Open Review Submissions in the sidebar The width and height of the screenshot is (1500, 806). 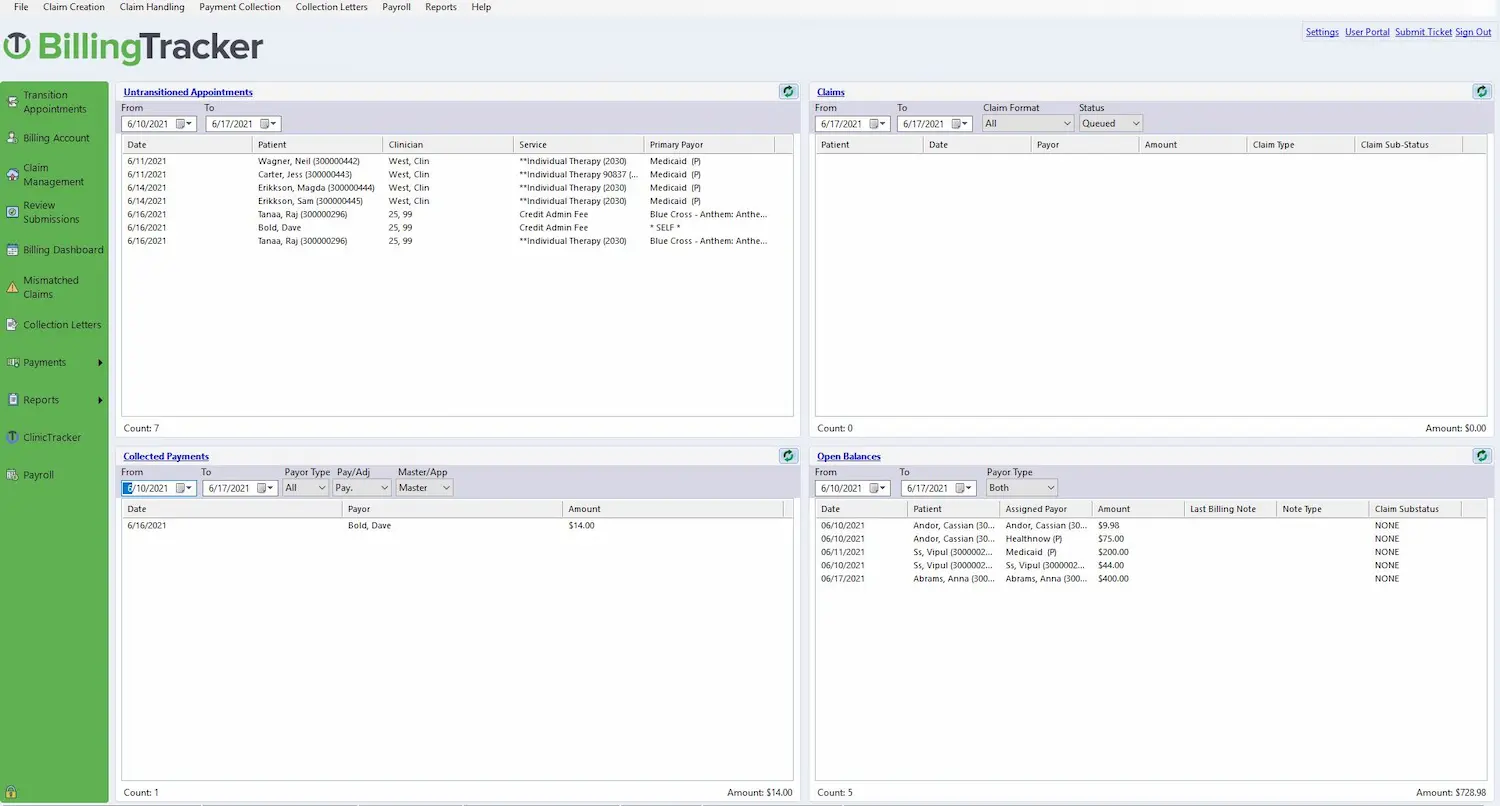tap(55, 212)
